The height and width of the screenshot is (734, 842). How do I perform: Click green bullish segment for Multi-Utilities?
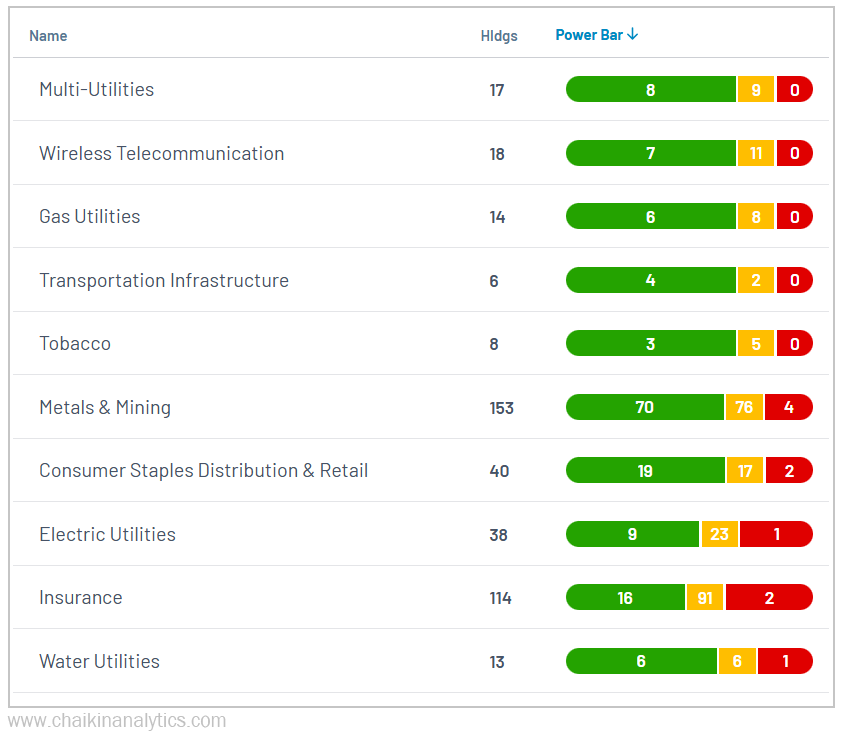coord(650,90)
